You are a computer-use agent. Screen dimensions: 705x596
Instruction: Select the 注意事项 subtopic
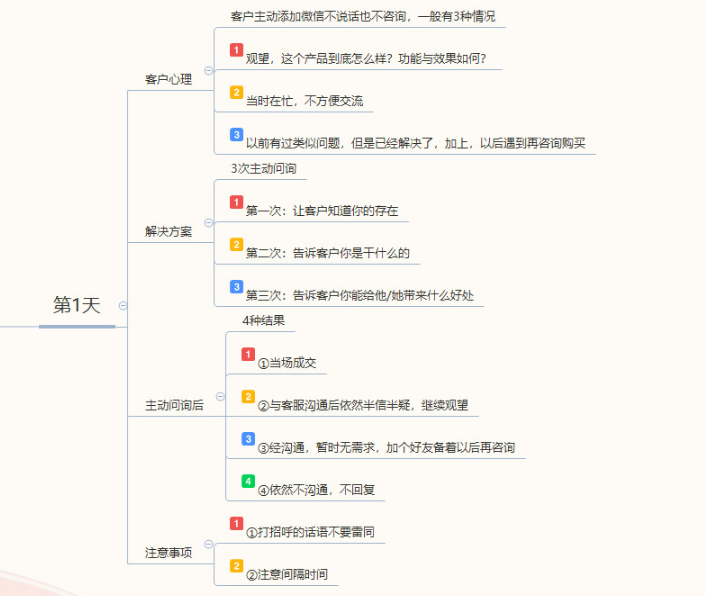[x=169, y=552]
